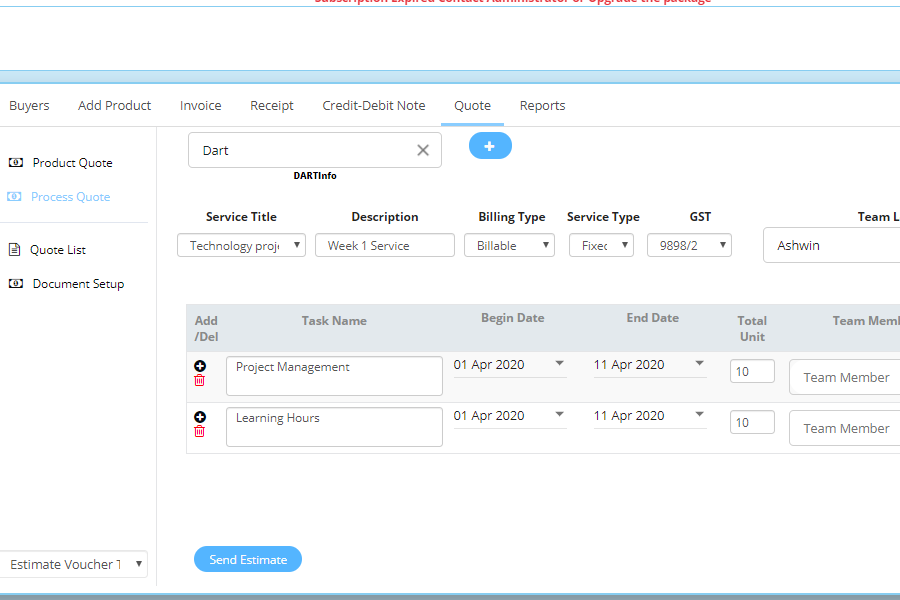The height and width of the screenshot is (600, 900).
Task: Select the Process Quote money icon
Action: [14, 197]
